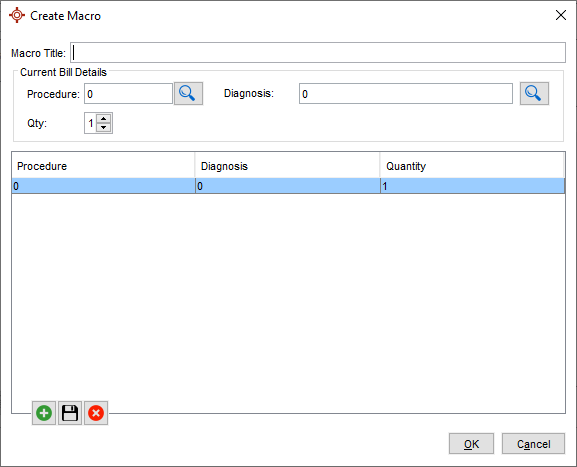Select the Qty value box

[x=91, y=123]
